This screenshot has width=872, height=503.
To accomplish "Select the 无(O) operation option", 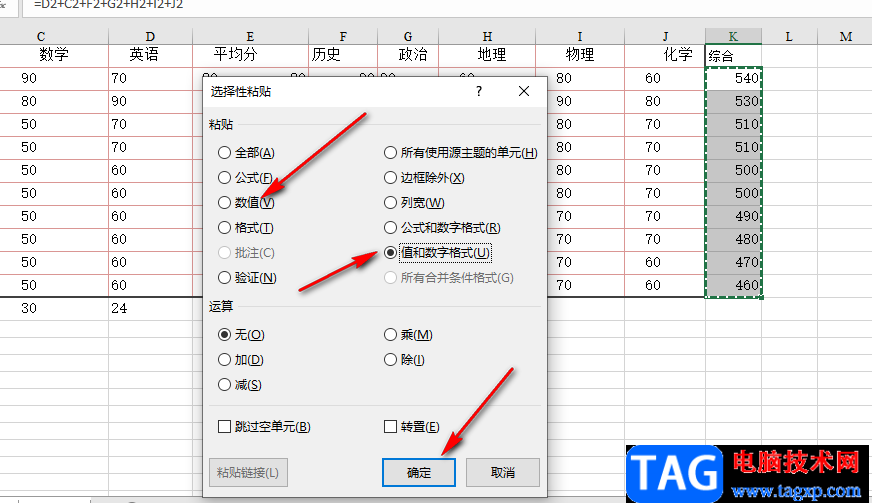I will 241,334.
